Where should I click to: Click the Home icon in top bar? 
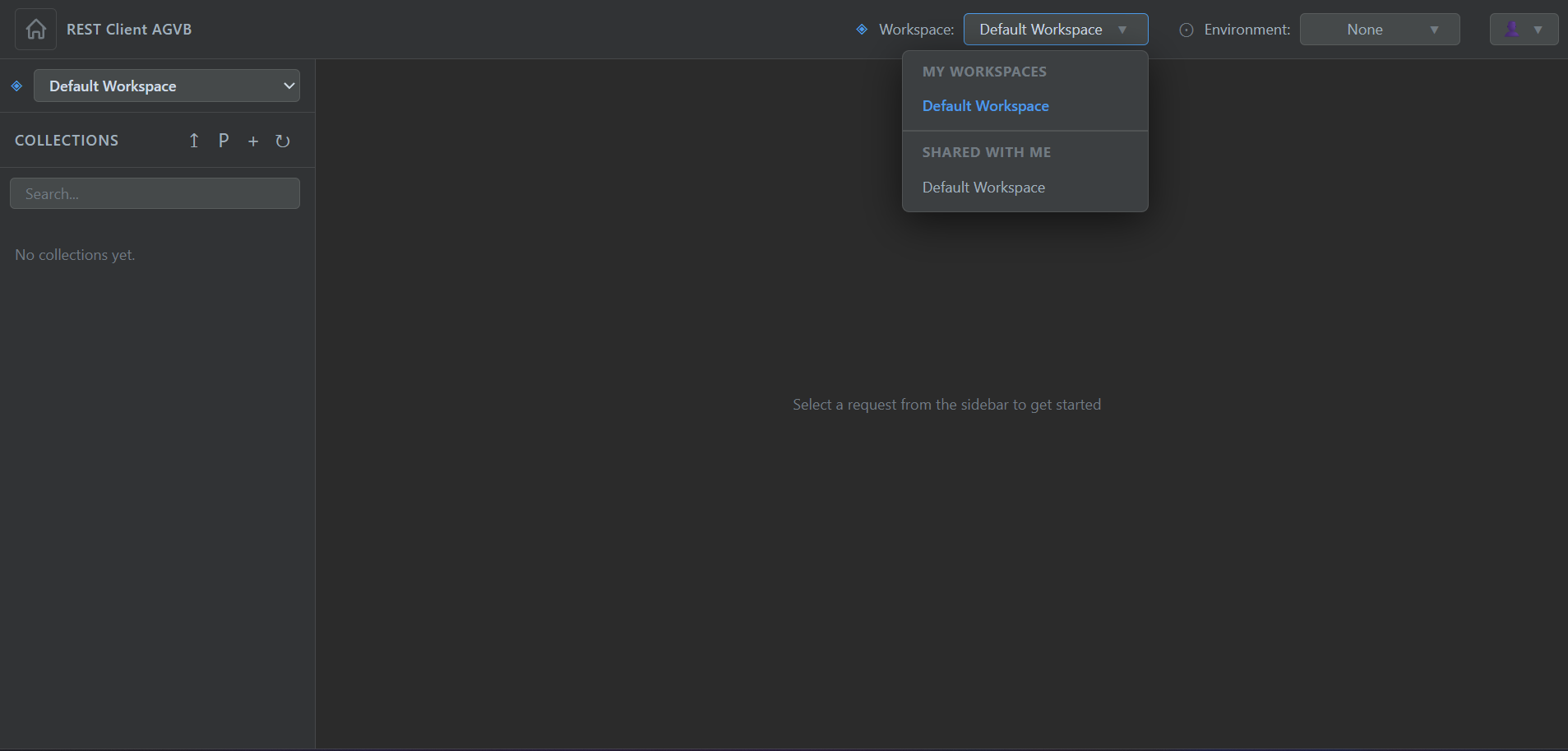pos(35,29)
